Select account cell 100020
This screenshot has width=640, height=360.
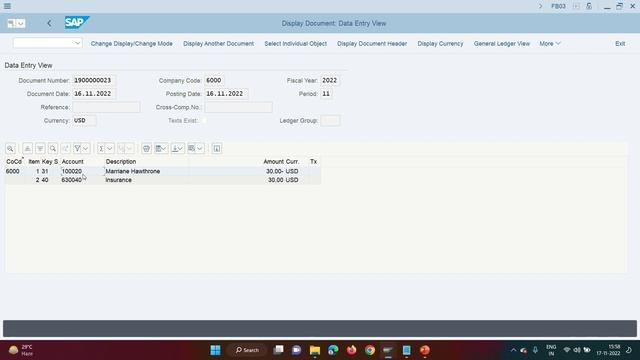pos(82,171)
